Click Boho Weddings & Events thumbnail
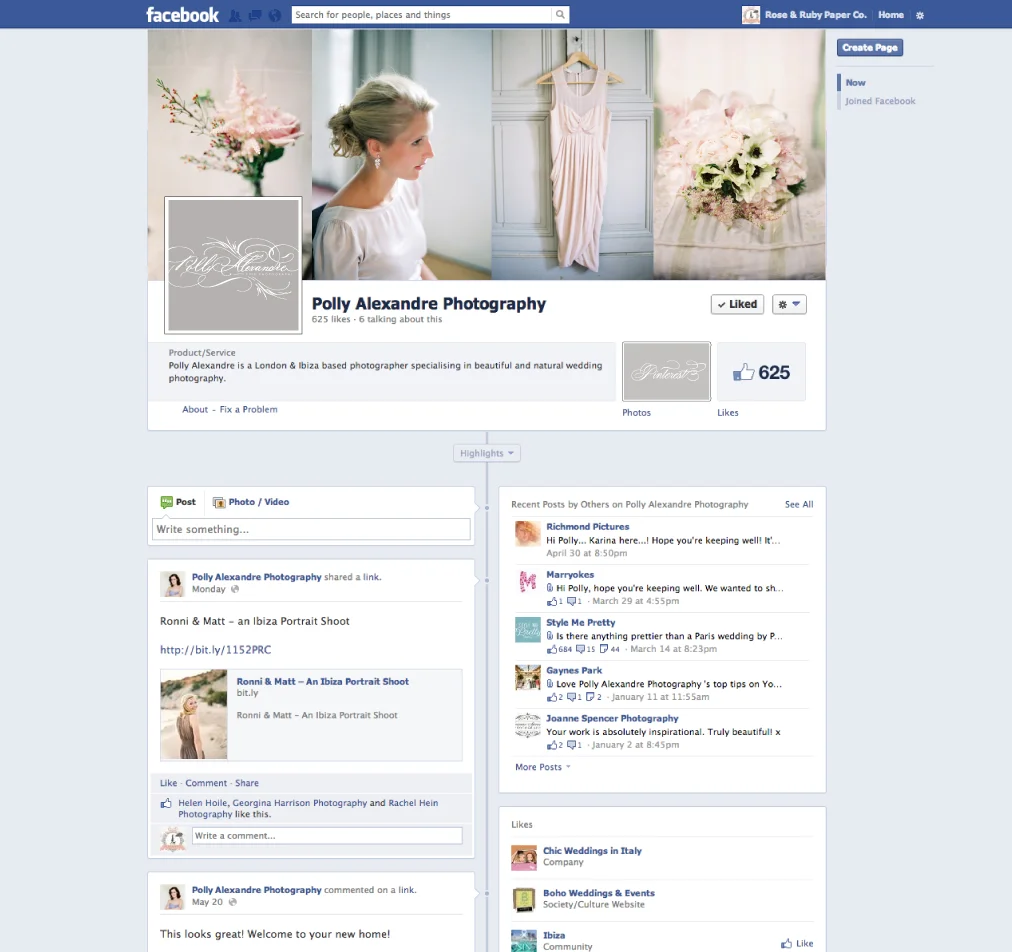 tap(523, 900)
